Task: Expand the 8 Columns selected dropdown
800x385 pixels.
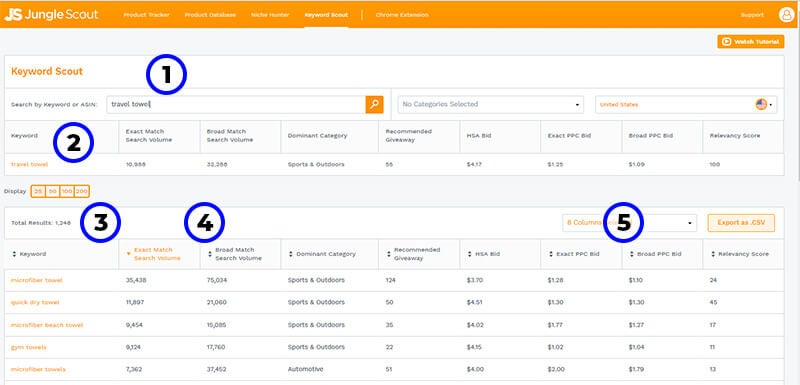Action: 630,223
